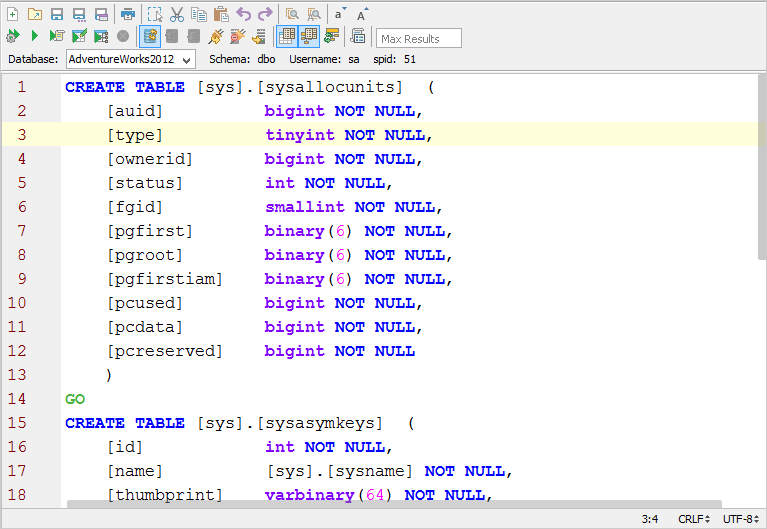Click the play icon with tree diagram
The height and width of the screenshot is (529, 767).
pyautogui.click(x=101, y=36)
